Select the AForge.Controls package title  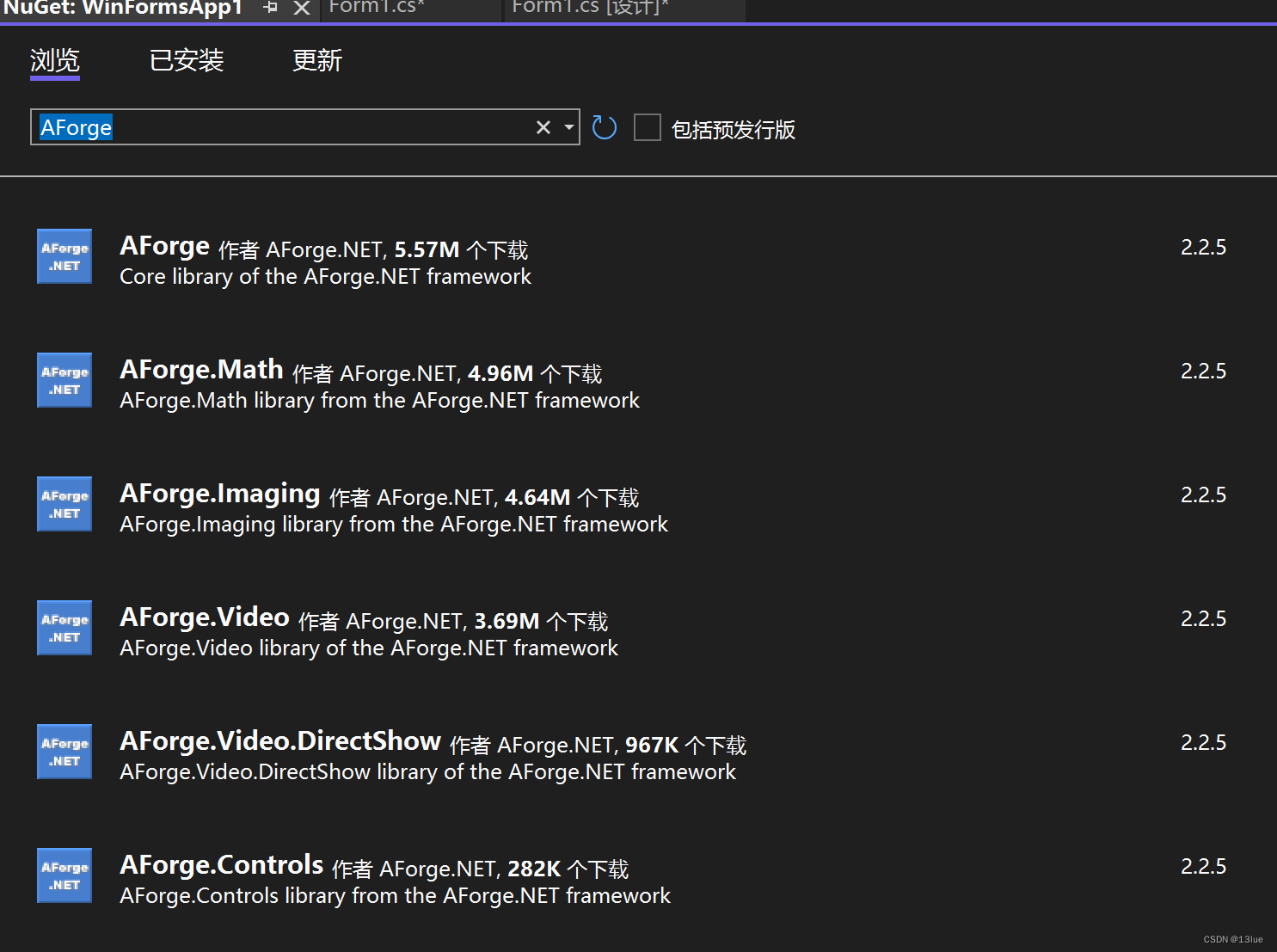coord(222,865)
